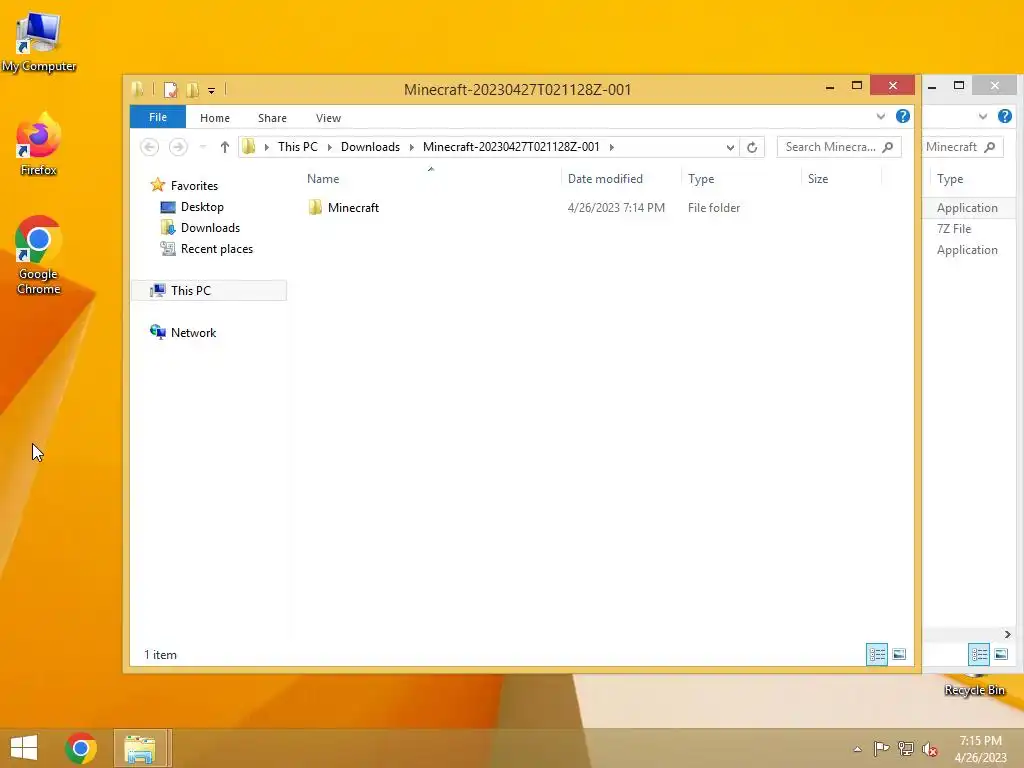Expand the arrow after This PC breadcrumb
This screenshot has height=768, width=1024.
(x=330, y=147)
